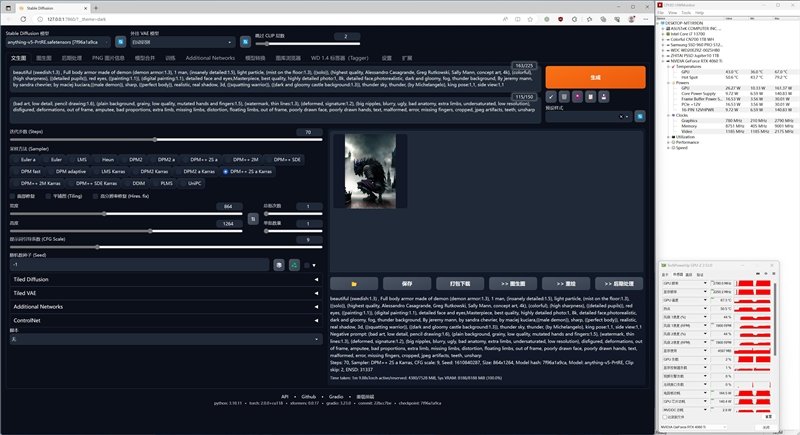Viewport: 800px width, 435px height.
Task: Click the arrow icon to read last generation parameters
Action: click(551, 96)
